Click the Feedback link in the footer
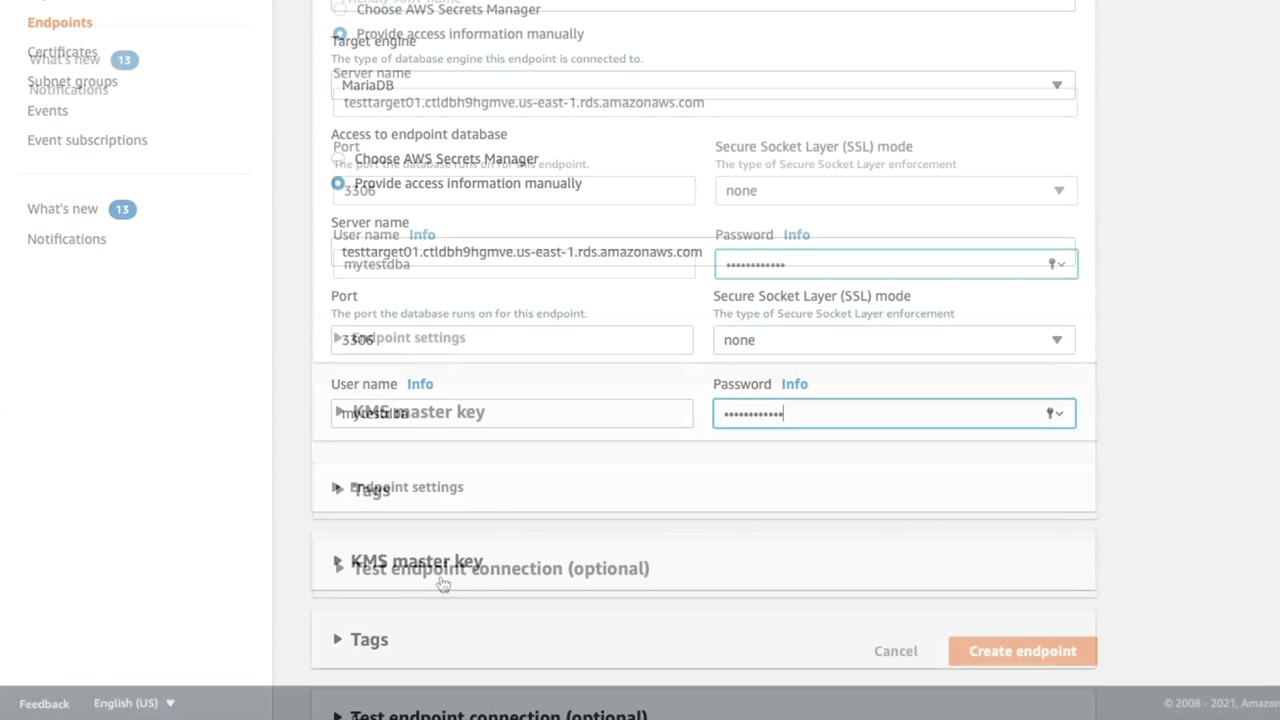Viewport: 1280px width, 720px height. coord(44,704)
